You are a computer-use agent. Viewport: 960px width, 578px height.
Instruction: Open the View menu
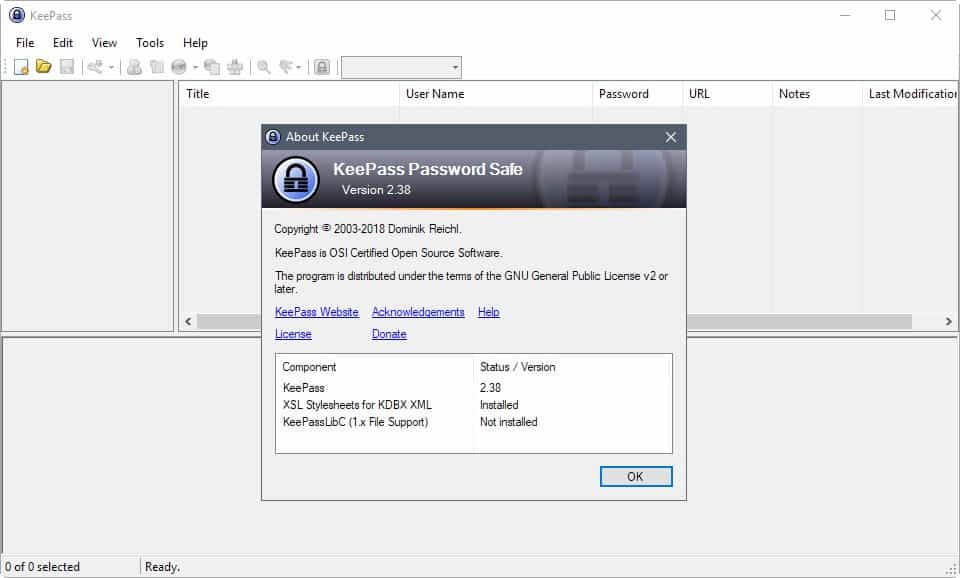click(x=105, y=43)
